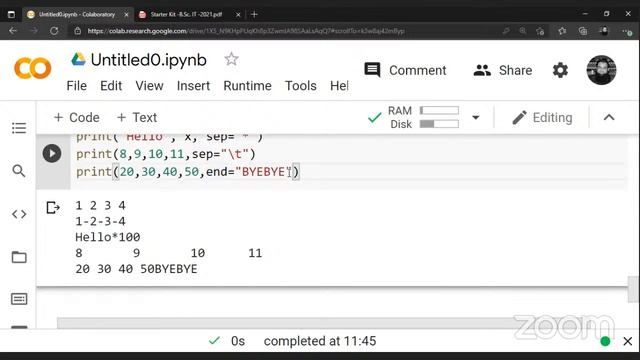Click output line 20 30 40 50BYEBYE
640x360 pixels.
point(136,269)
